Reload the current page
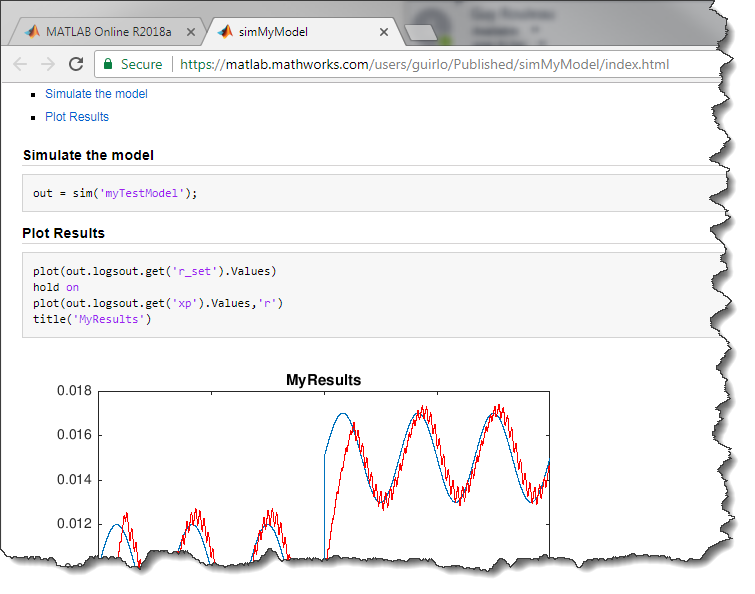The image size is (755, 594). [76, 64]
